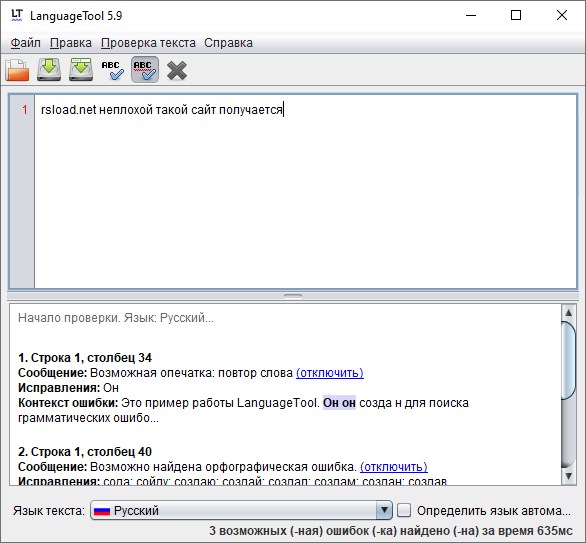
Task: Click the status bar error count text
Action: click(391, 531)
